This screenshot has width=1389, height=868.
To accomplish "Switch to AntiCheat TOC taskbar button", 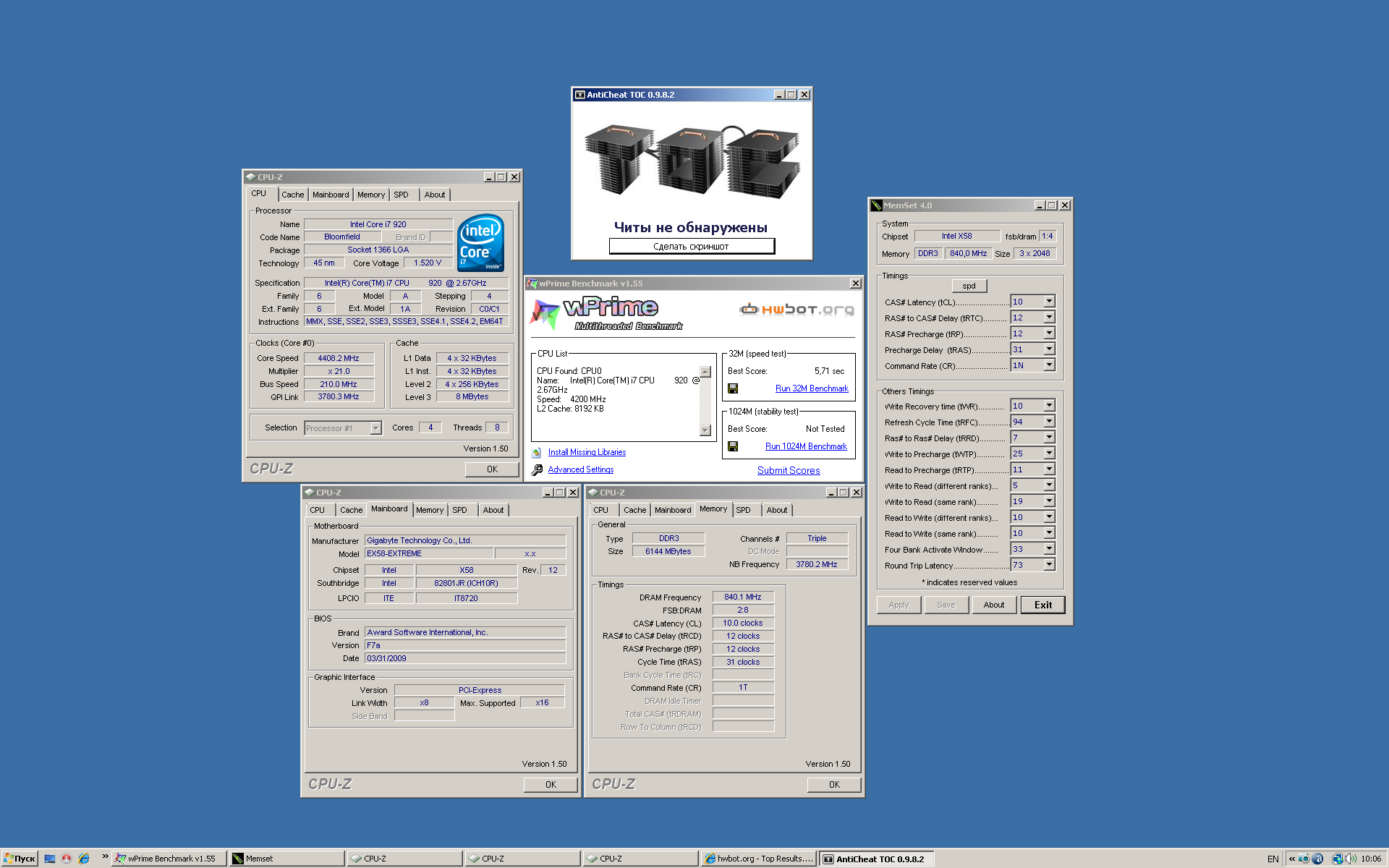I will 876,859.
